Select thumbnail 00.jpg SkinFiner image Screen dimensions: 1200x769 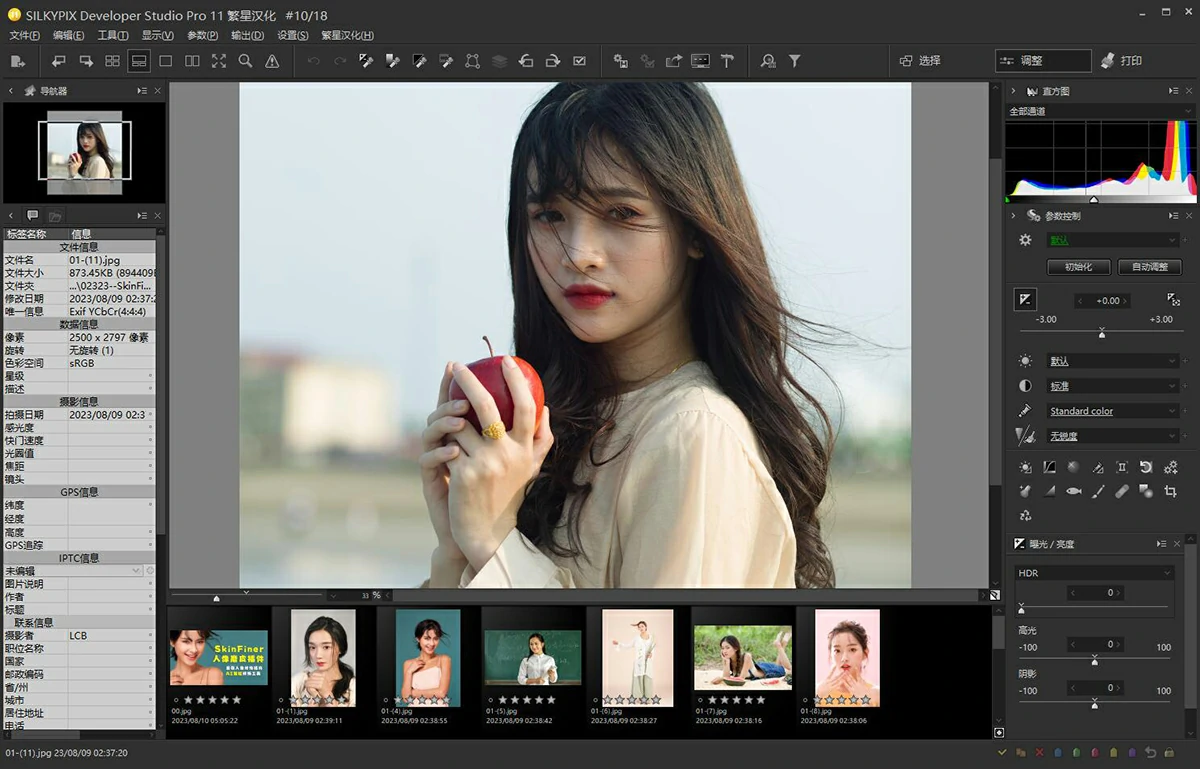pyautogui.click(x=219, y=657)
